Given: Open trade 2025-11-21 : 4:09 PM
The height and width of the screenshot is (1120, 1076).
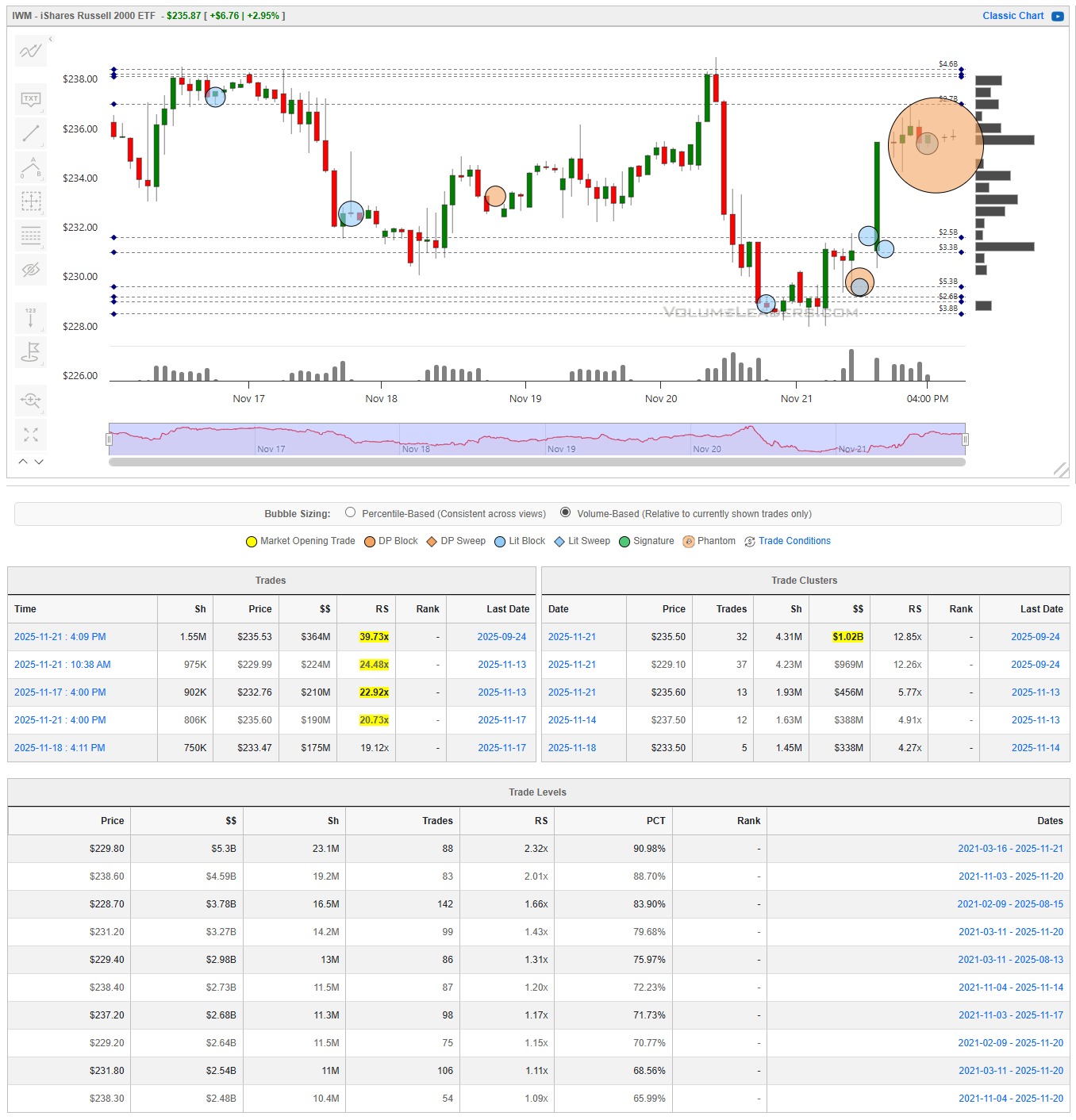Looking at the screenshot, I should click(60, 637).
